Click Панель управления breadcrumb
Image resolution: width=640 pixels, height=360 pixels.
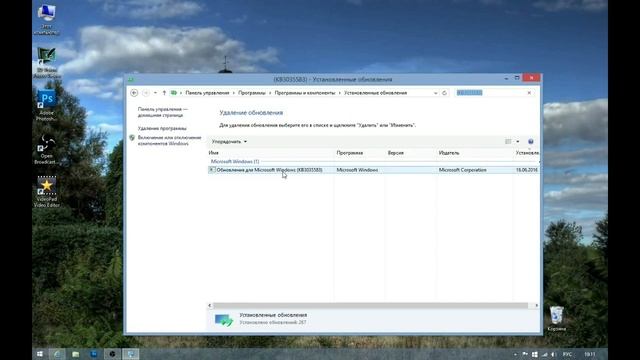207,93
